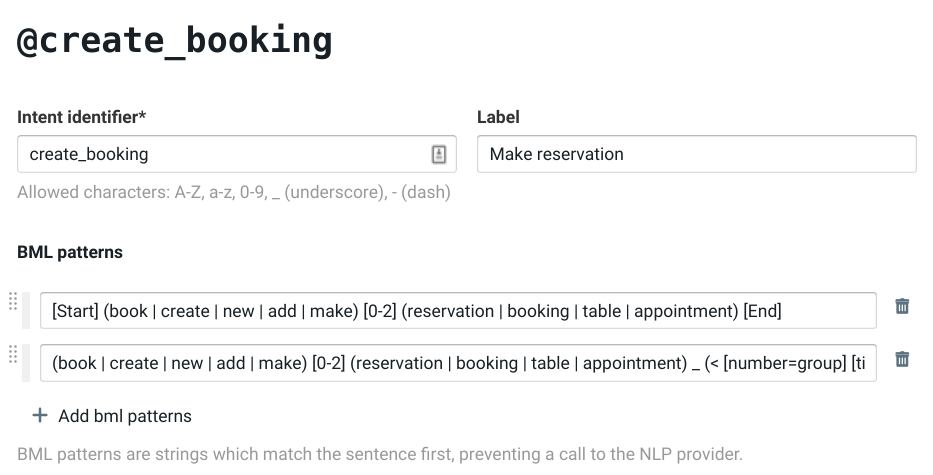
Task: Click the Allowed characters hint text
Action: coord(233,192)
